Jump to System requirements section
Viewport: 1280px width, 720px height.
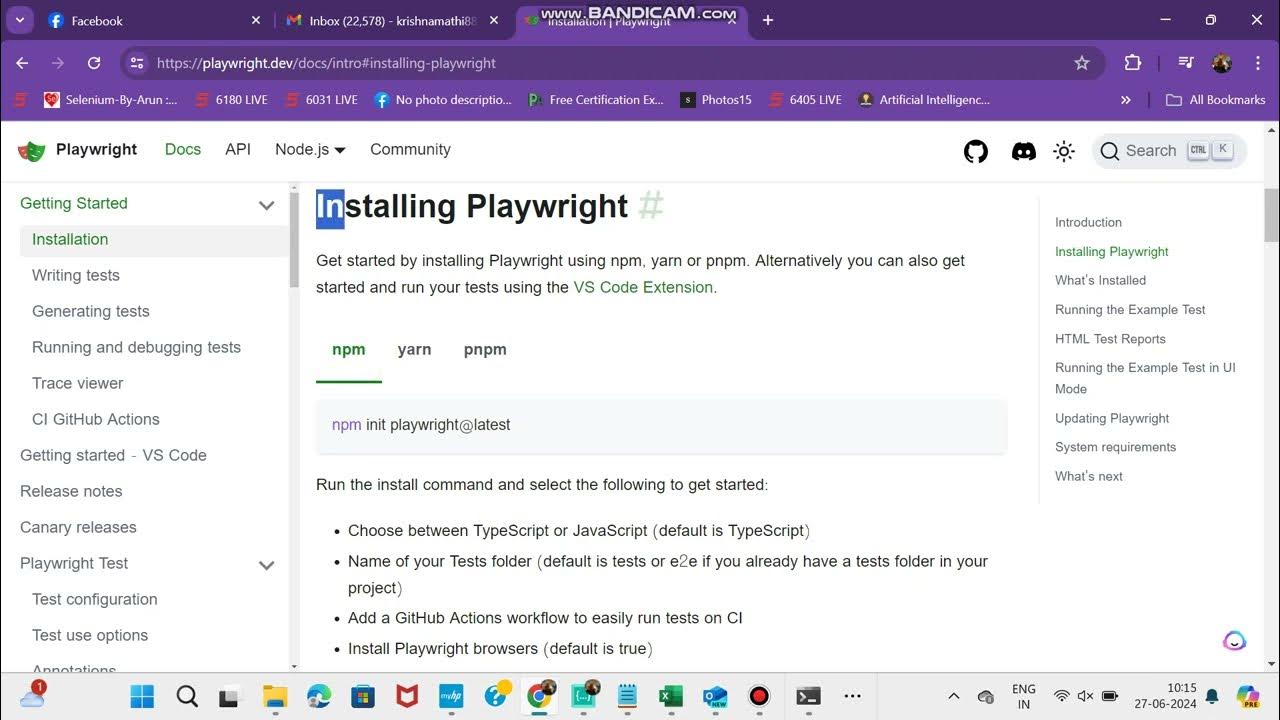(1115, 447)
